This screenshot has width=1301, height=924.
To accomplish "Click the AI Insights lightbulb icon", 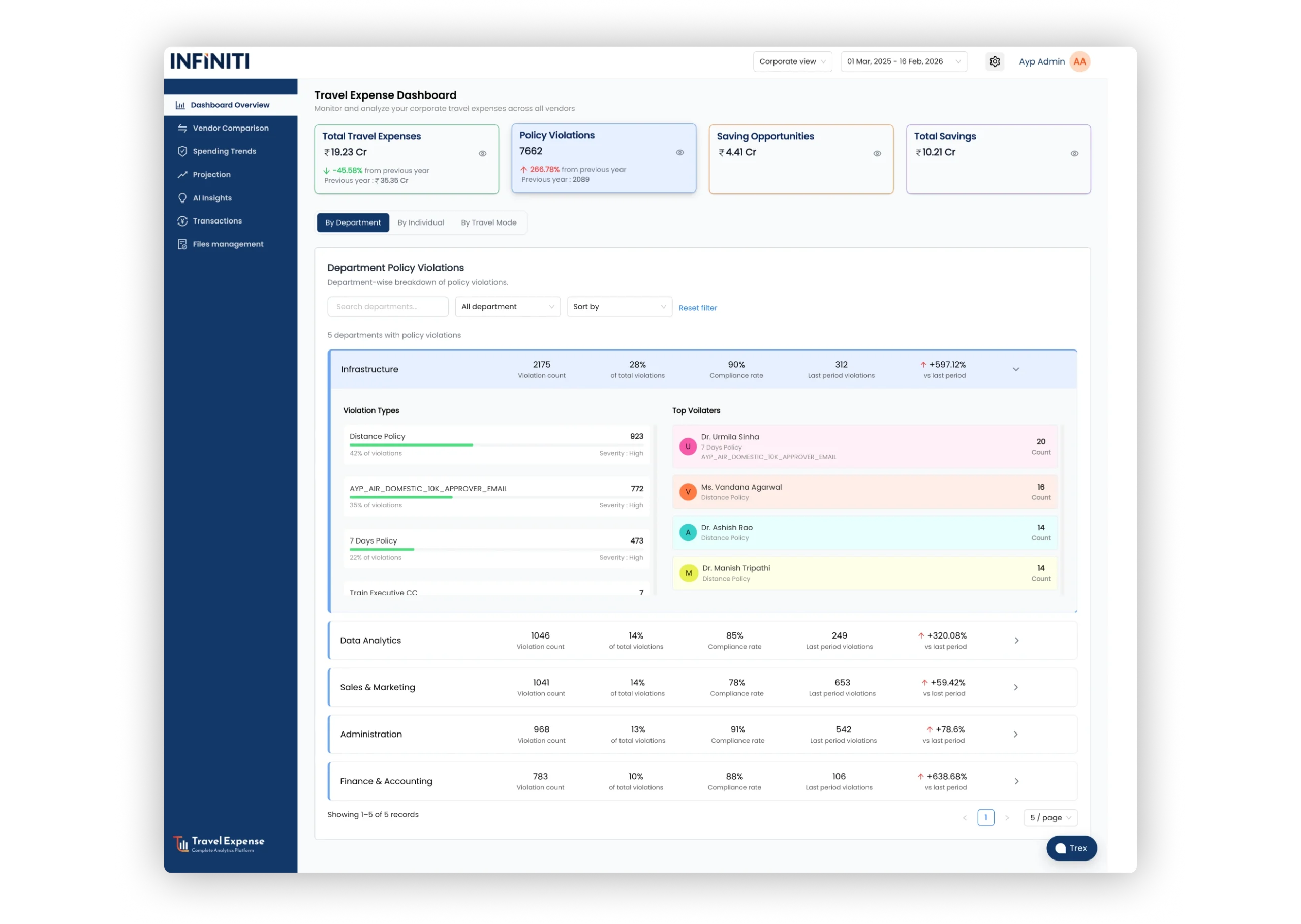I will 182,198.
